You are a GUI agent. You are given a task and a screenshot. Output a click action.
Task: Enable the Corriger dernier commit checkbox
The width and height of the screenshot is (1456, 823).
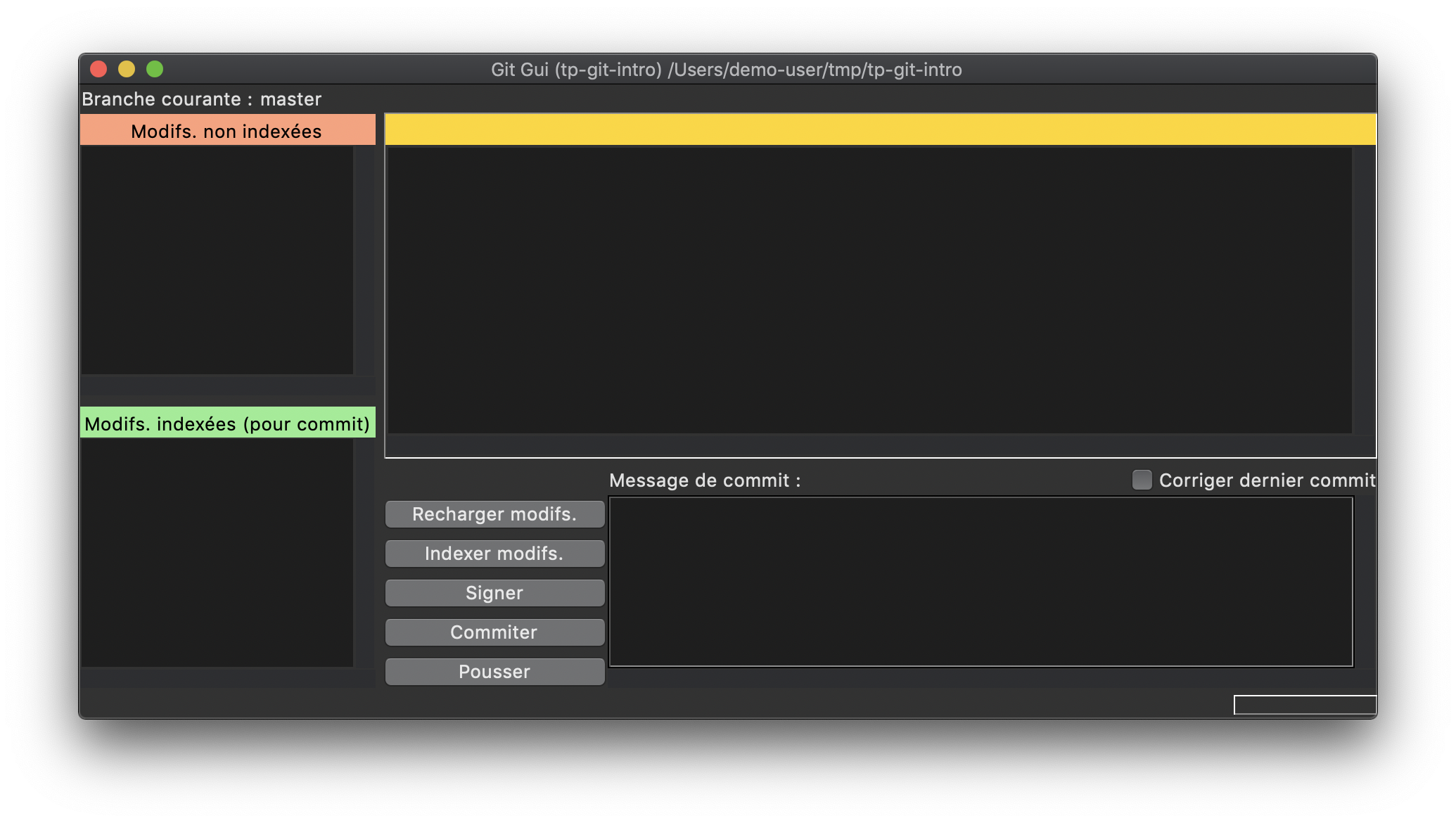(x=1142, y=480)
